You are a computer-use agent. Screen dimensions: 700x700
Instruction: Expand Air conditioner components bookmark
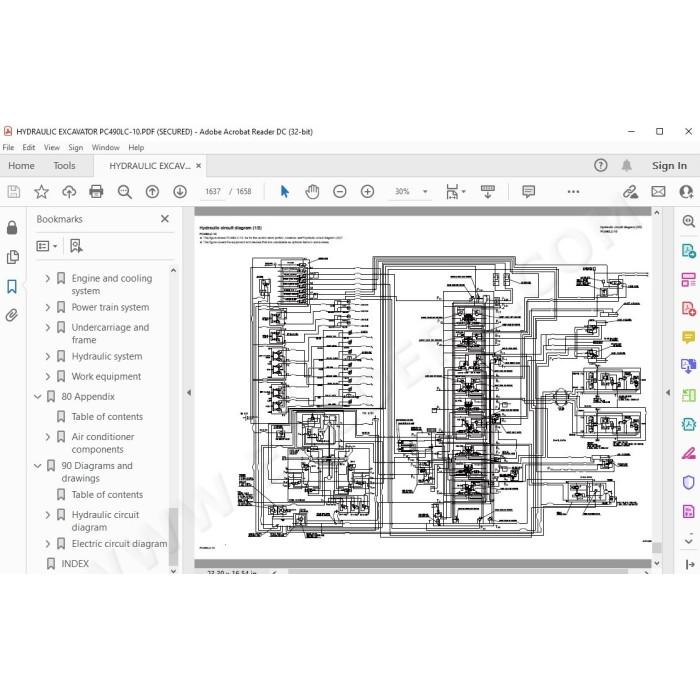tap(47, 437)
